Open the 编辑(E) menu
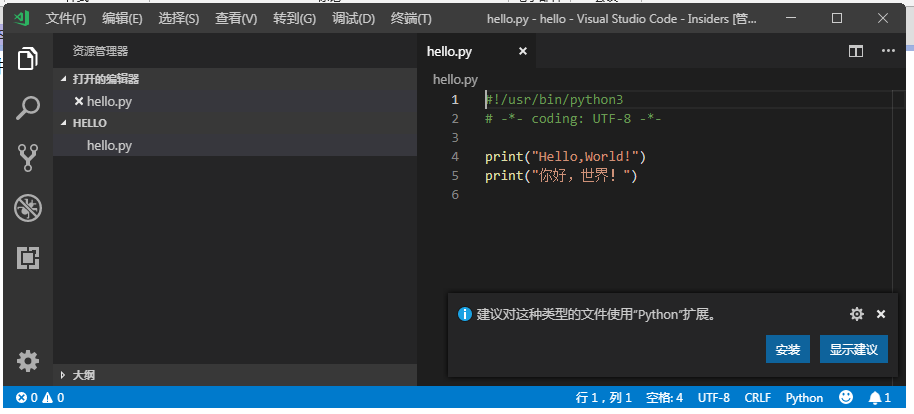The height and width of the screenshot is (414, 914). coord(122,19)
